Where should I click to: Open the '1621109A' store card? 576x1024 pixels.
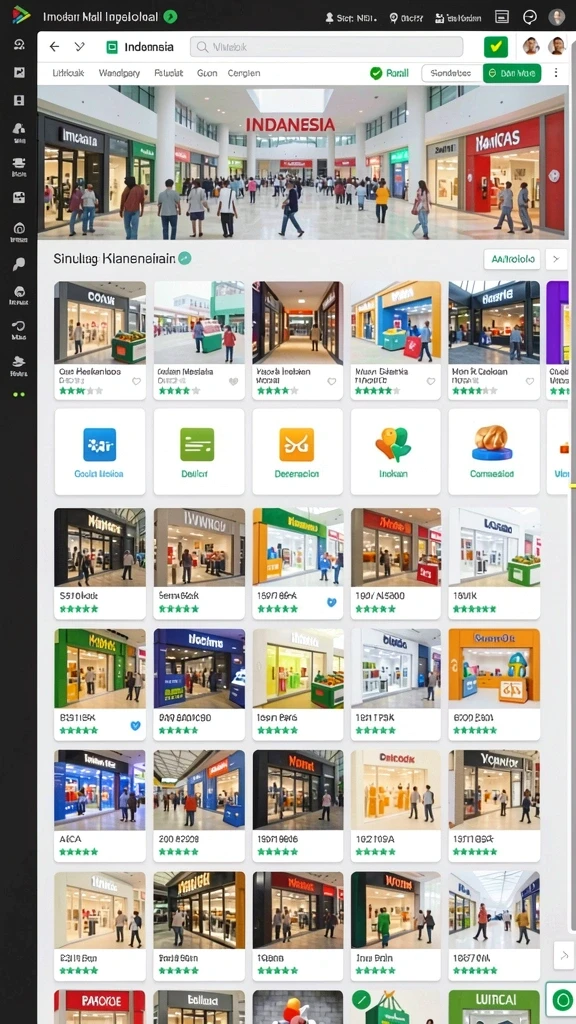coord(396,806)
